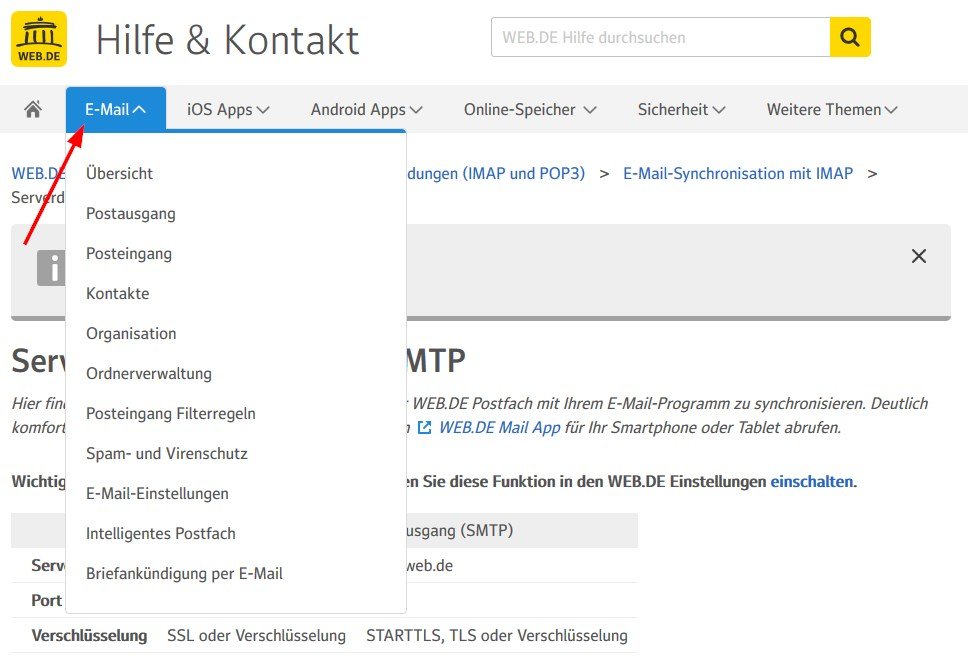This screenshot has height=661, width=968.
Task: Open the external WEB.DE Mail App link icon
Action: [424, 427]
